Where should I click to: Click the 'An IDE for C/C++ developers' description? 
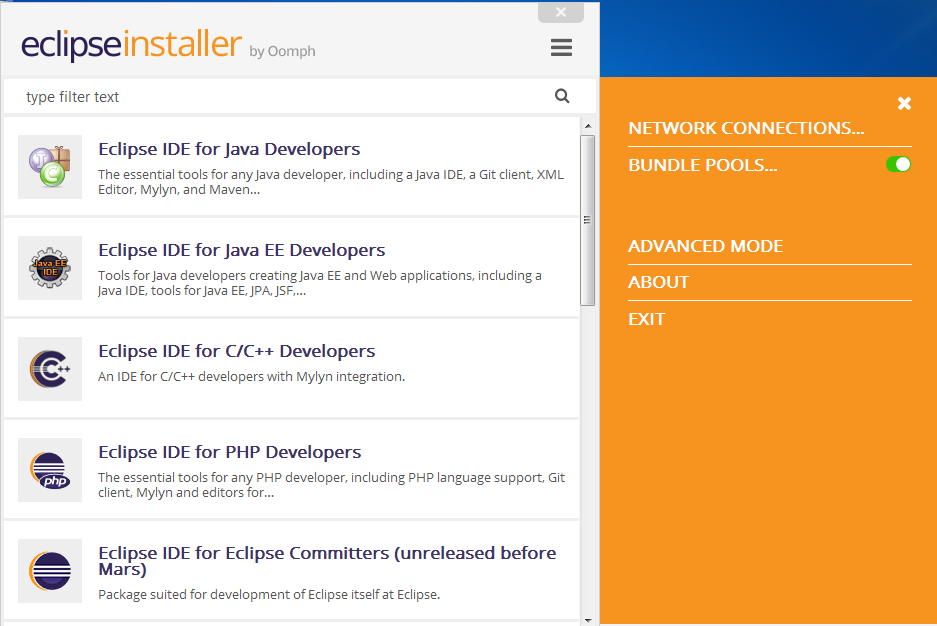(252, 376)
